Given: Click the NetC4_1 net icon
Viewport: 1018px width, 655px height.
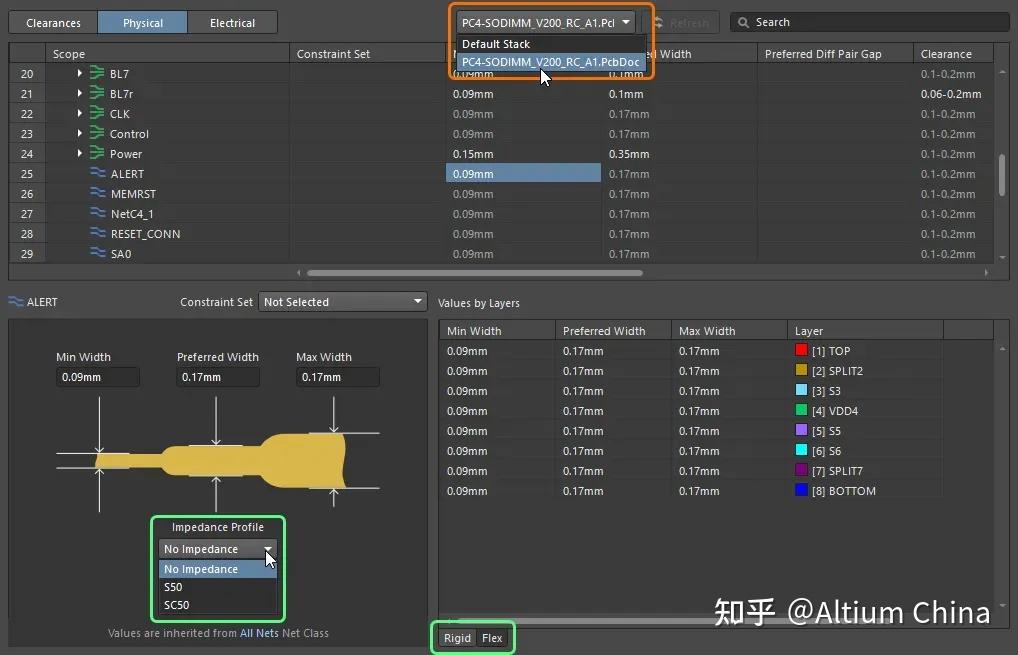Looking at the screenshot, I should 98,212.
